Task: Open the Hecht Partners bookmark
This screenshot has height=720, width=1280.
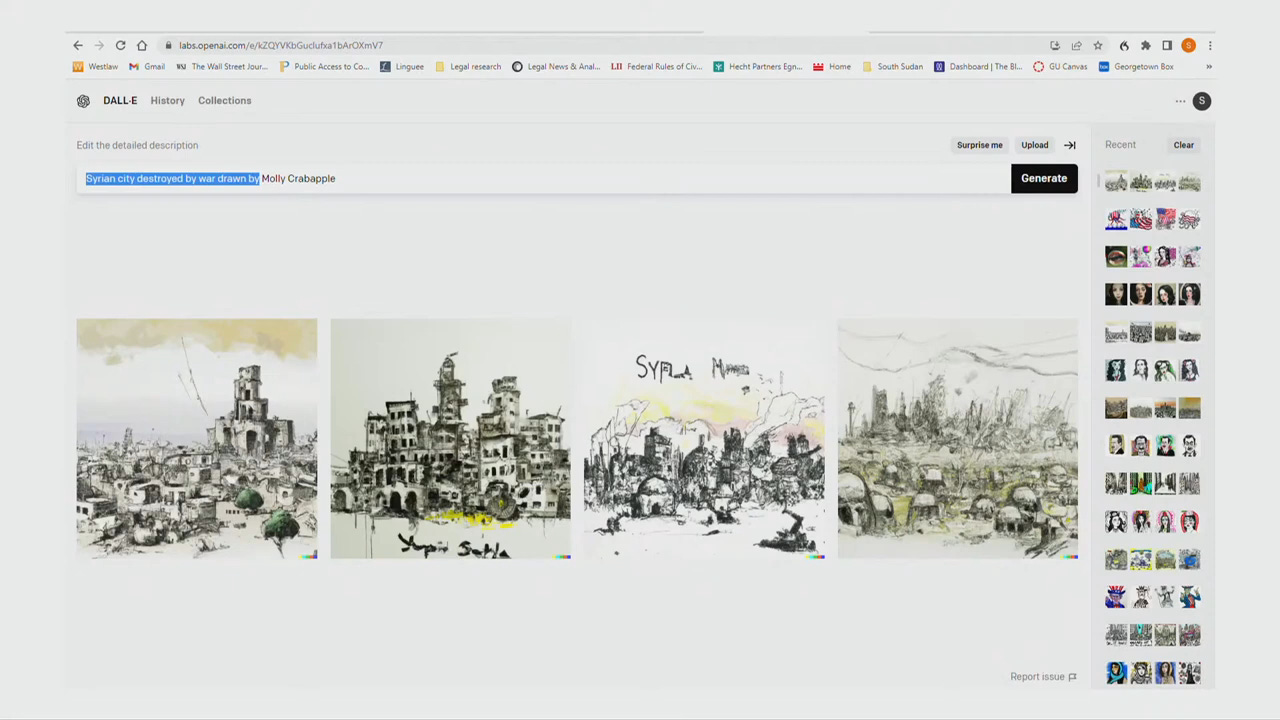Action: tap(758, 67)
